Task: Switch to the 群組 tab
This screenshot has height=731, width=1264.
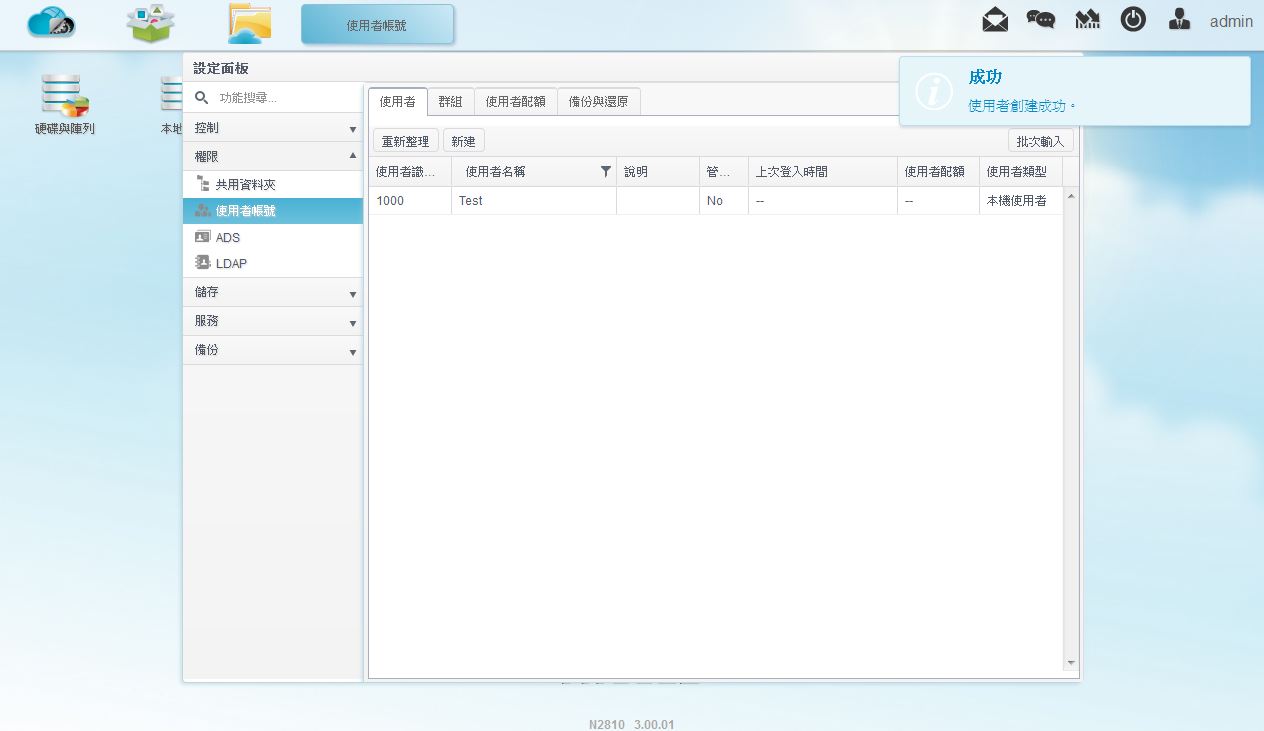Action: tap(451, 101)
